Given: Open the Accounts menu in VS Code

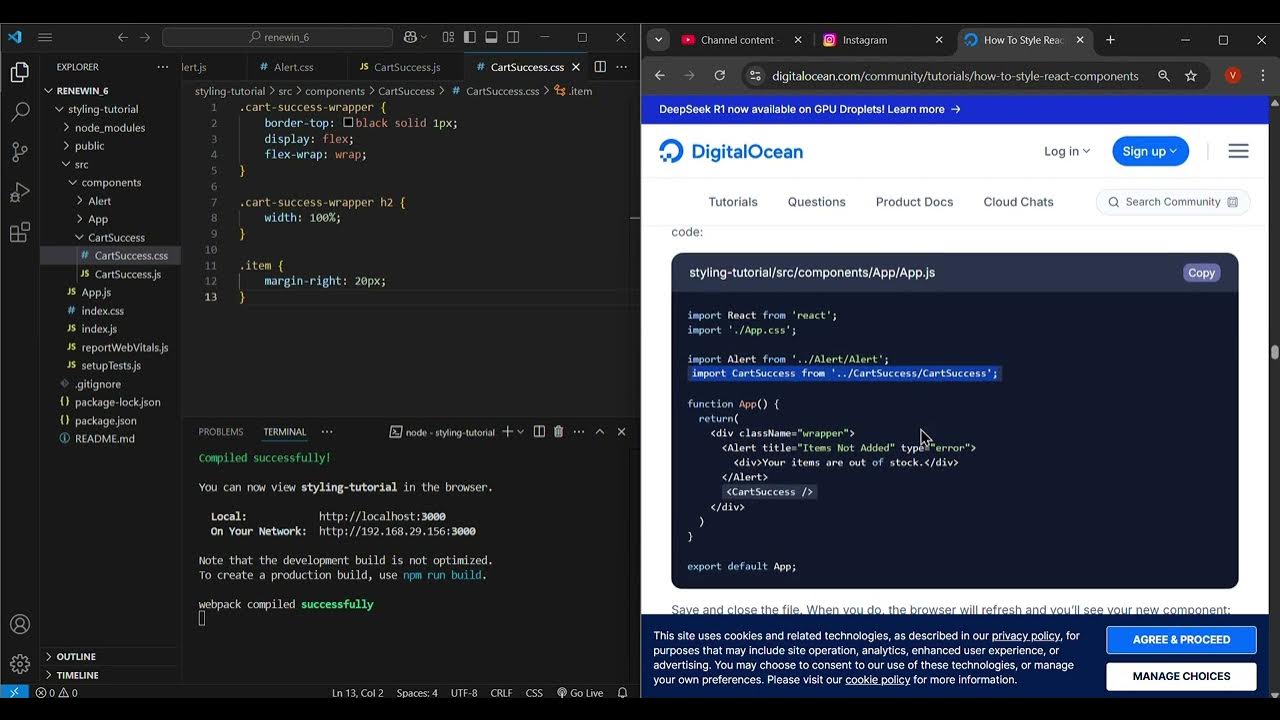Looking at the screenshot, I should [19, 625].
